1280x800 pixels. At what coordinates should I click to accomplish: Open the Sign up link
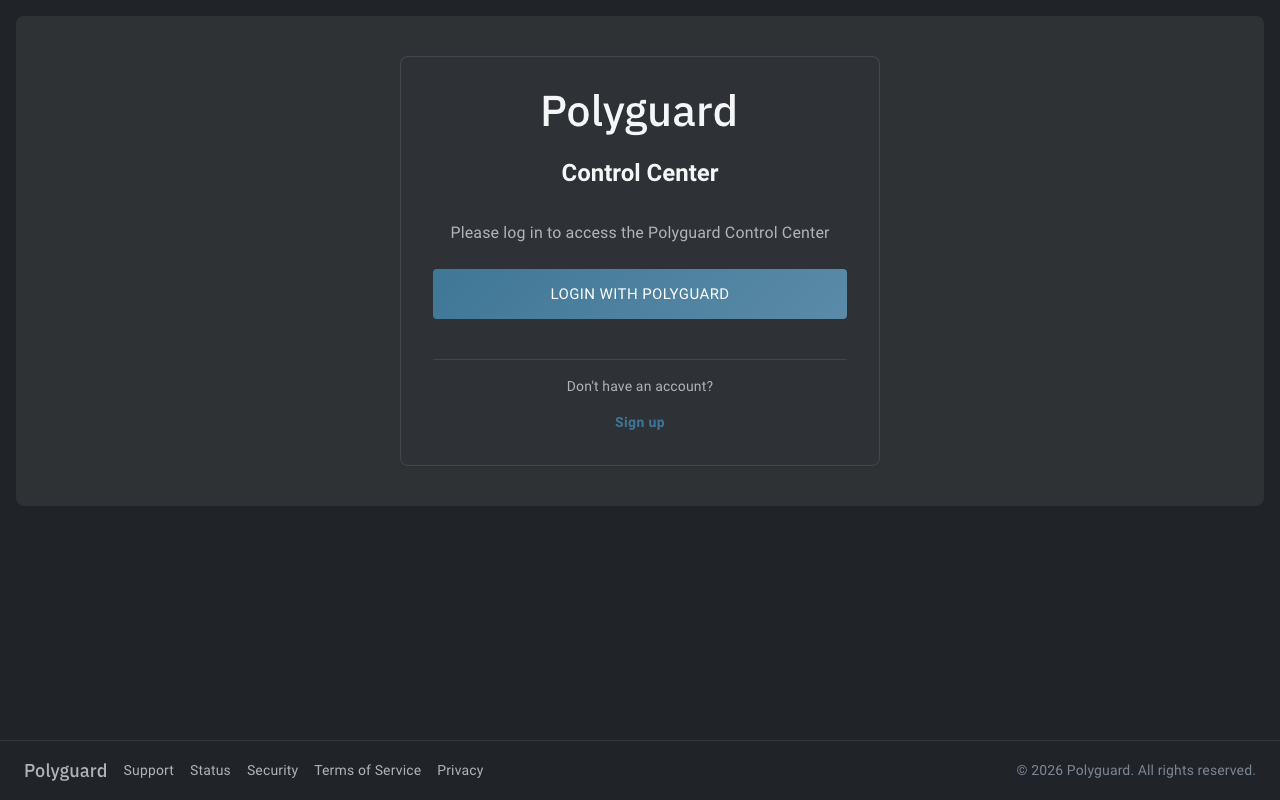pos(639,421)
